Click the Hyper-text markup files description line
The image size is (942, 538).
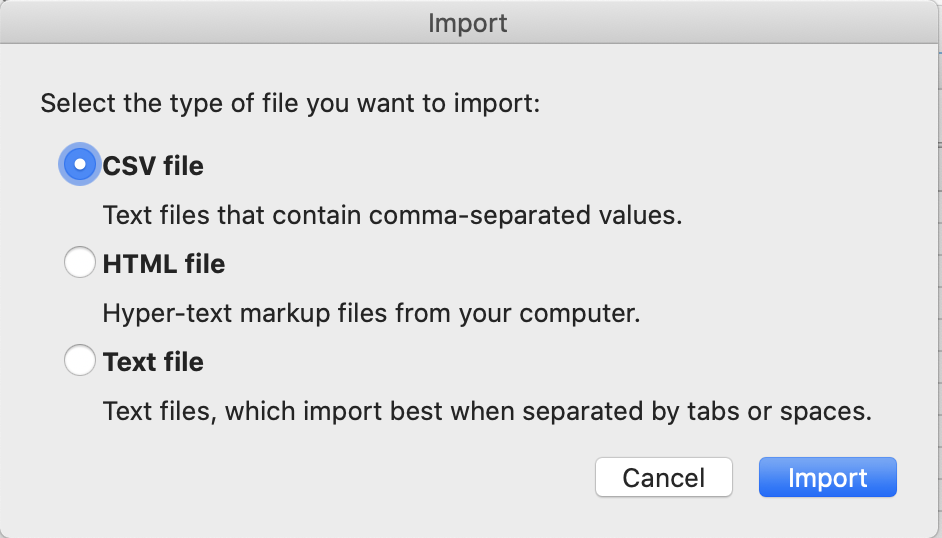pos(371,313)
